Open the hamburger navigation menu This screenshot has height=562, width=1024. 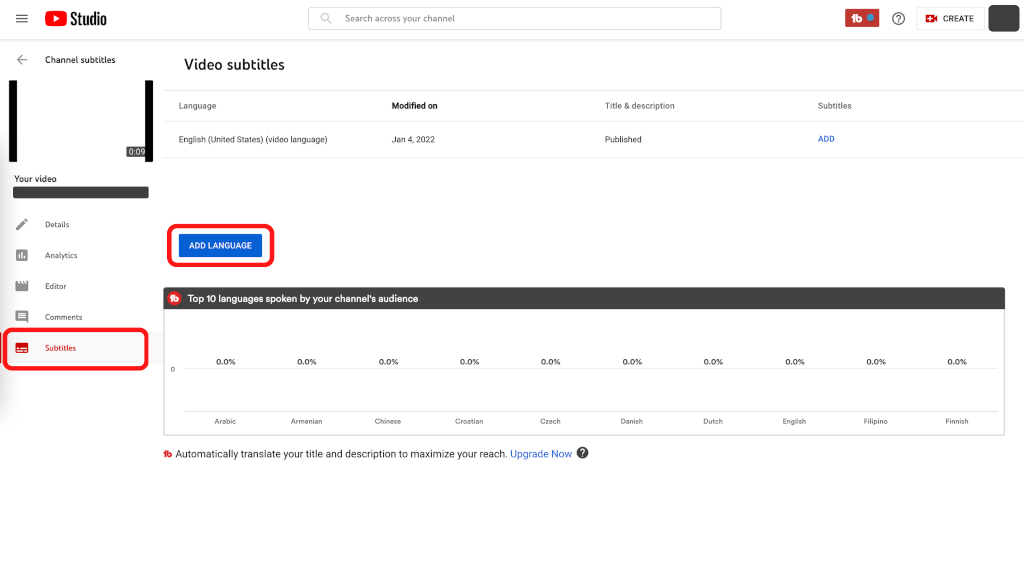(x=22, y=18)
